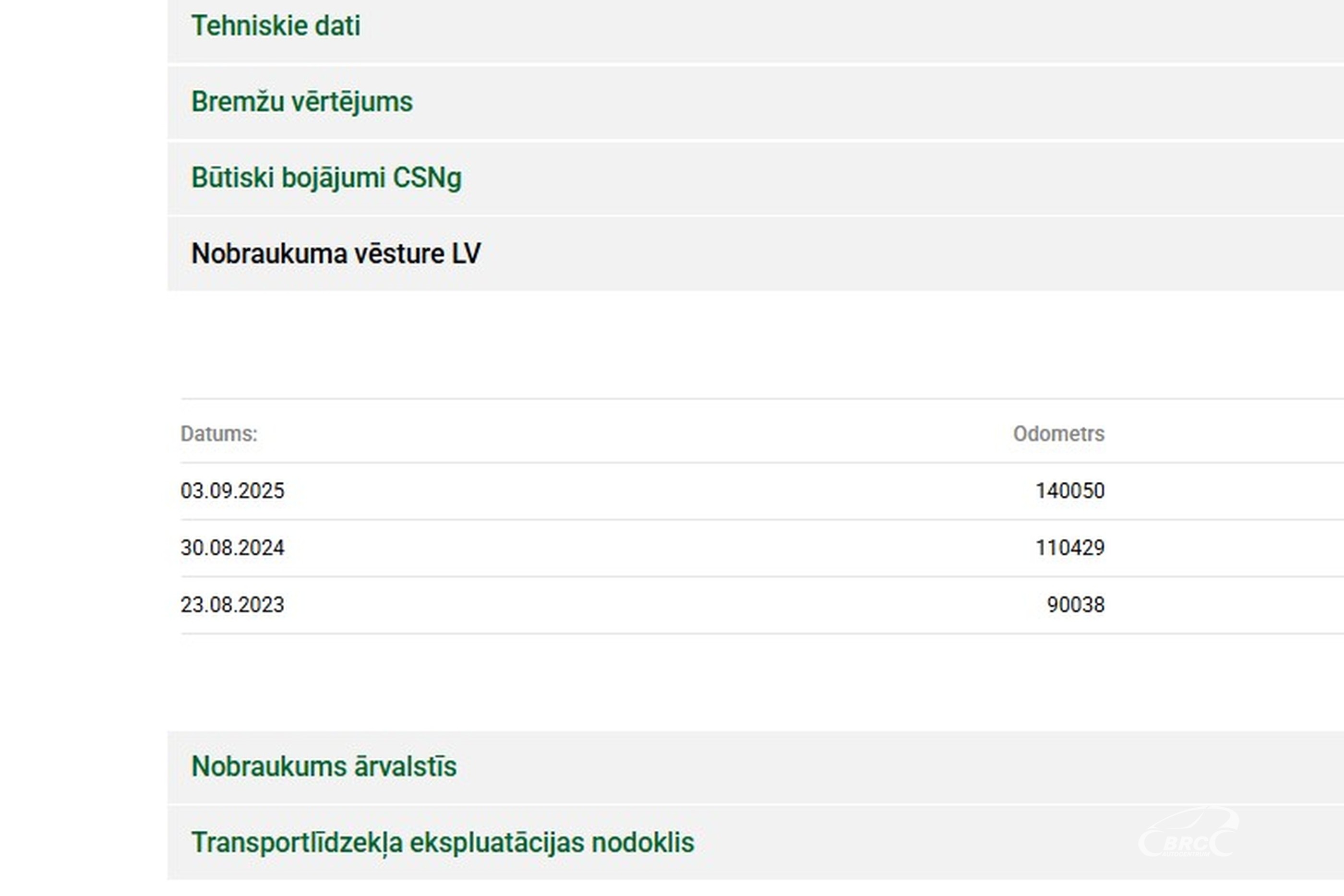Click the Odometrs column header
Image resolution: width=1344 pixels, height=896 pixels.
click(1058, 434)
